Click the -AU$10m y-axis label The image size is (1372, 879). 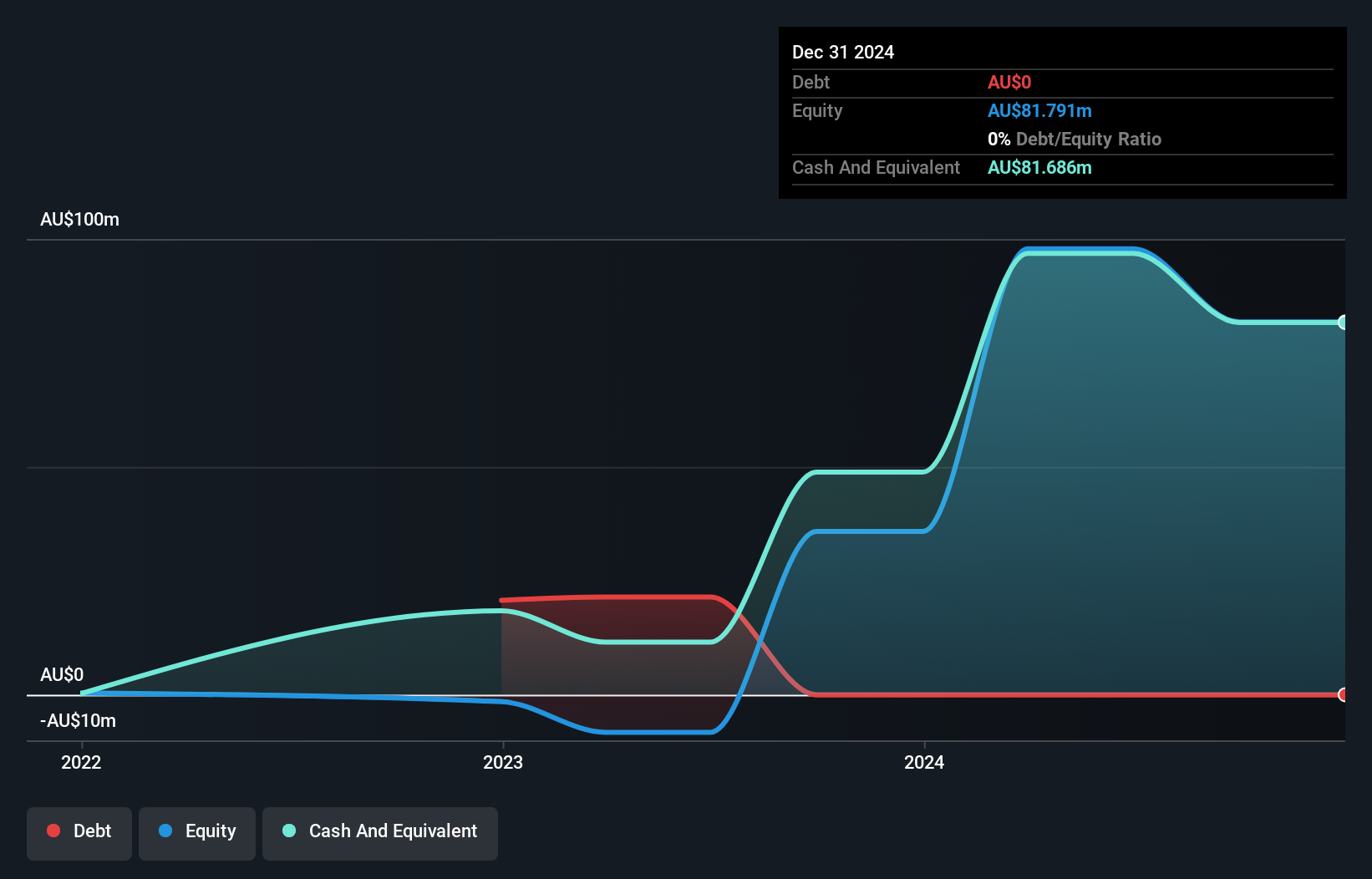pos(78,720)
